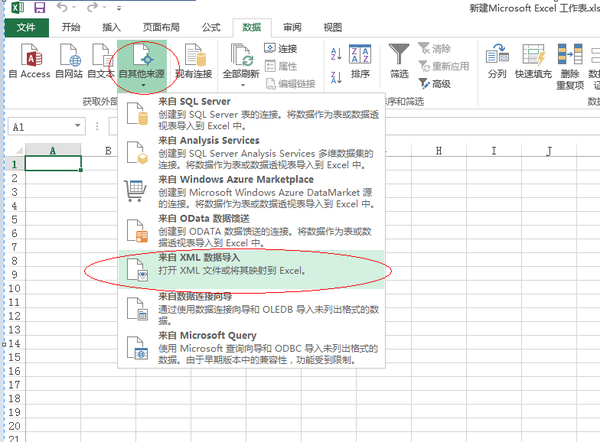The image size is (600, 442).
Task: Select row 1 header
Action: tap(14, 164)
